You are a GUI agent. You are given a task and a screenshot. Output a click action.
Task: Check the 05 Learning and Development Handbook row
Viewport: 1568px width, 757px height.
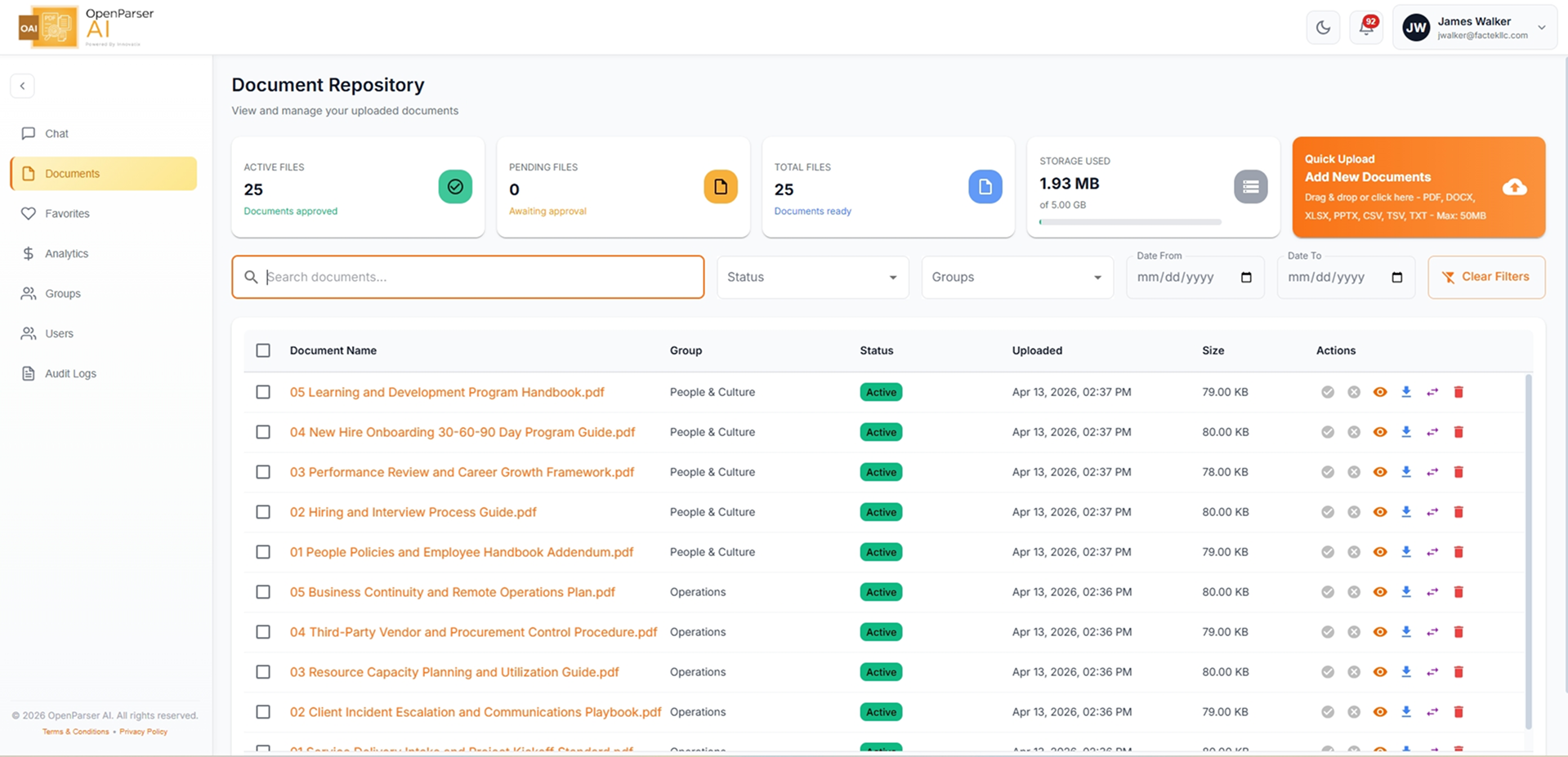(x=263, y=392)
